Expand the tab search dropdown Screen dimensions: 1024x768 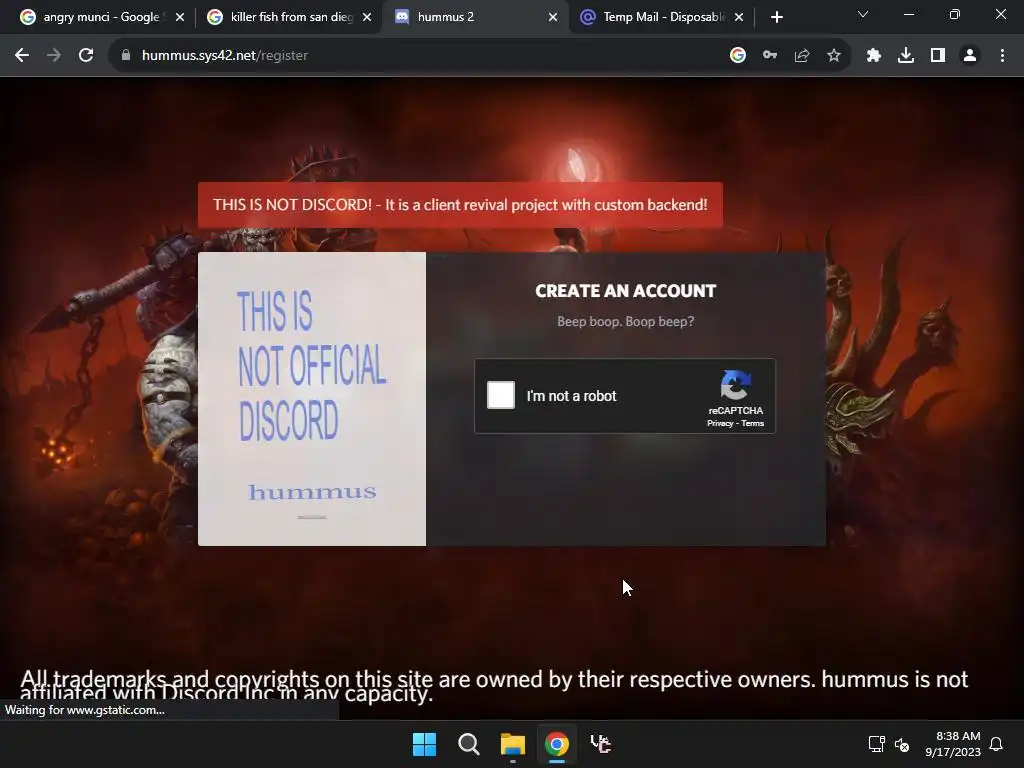pos(863,14)
